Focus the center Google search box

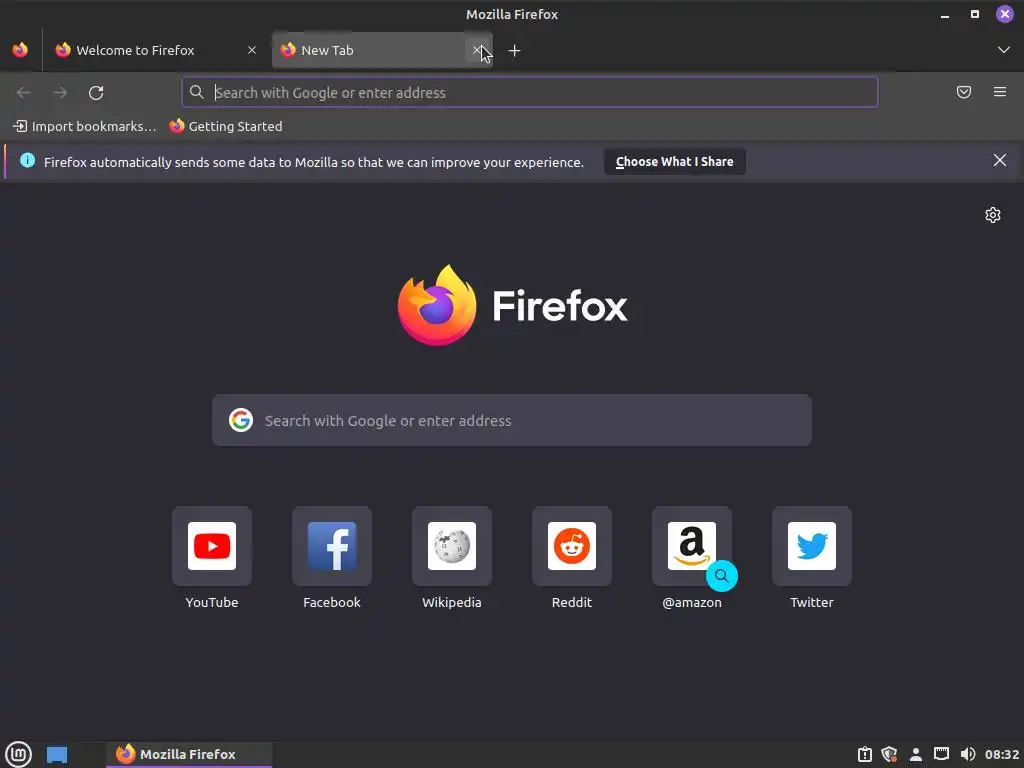512,420
